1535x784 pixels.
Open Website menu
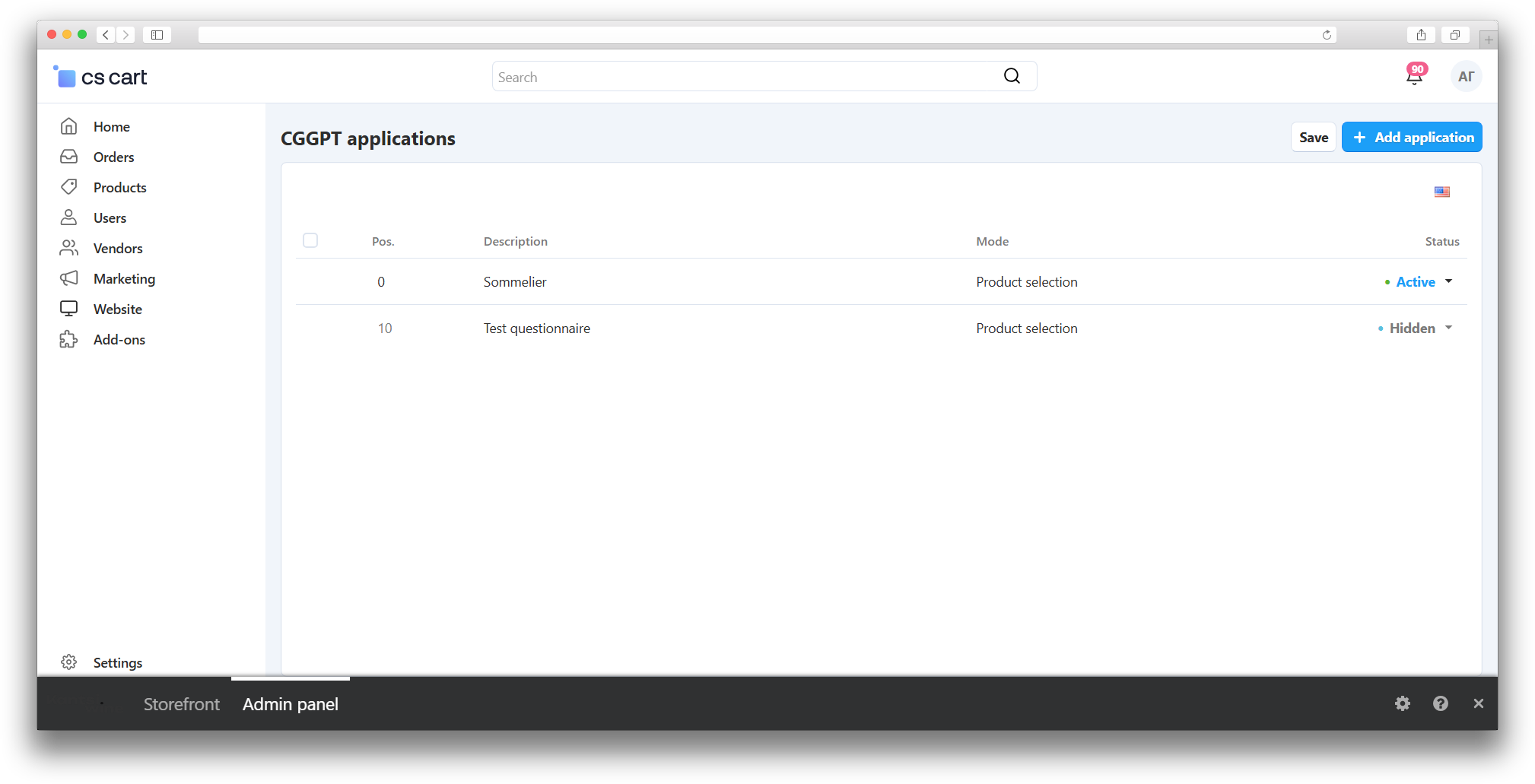coord(118,309)
